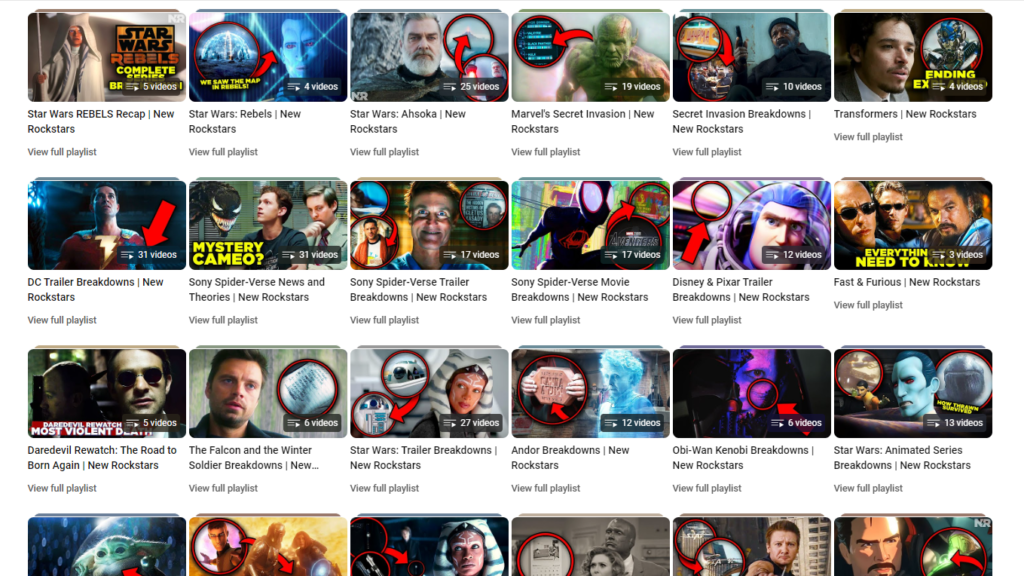Viewport: 1024px width, 576px height.
Task: Click 'Sony Spider-Verse News and Theories' title
Action: (x=257, y=289)
